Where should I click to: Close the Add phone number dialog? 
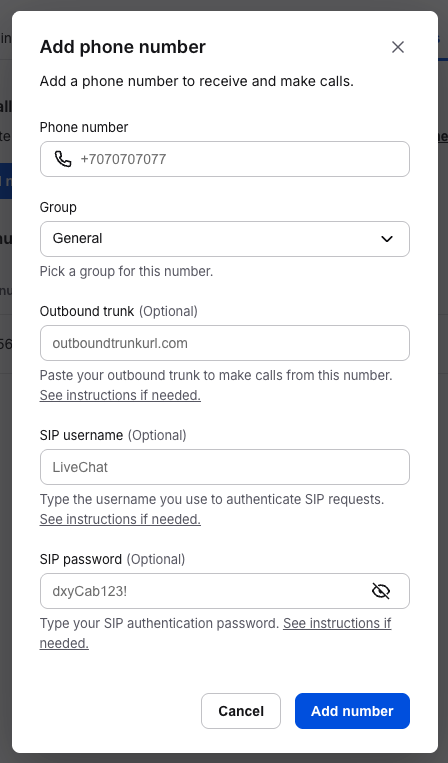pyautogui.click(x=398, y=47)
